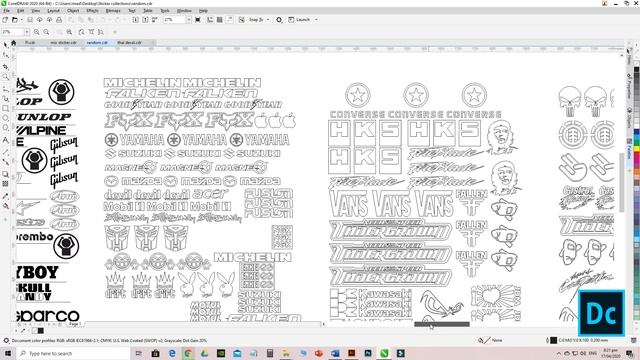Open the zoom level dropdown in standard toolbar
The width and height of the screenshot is (640, 360).
(x=189, y=20)
